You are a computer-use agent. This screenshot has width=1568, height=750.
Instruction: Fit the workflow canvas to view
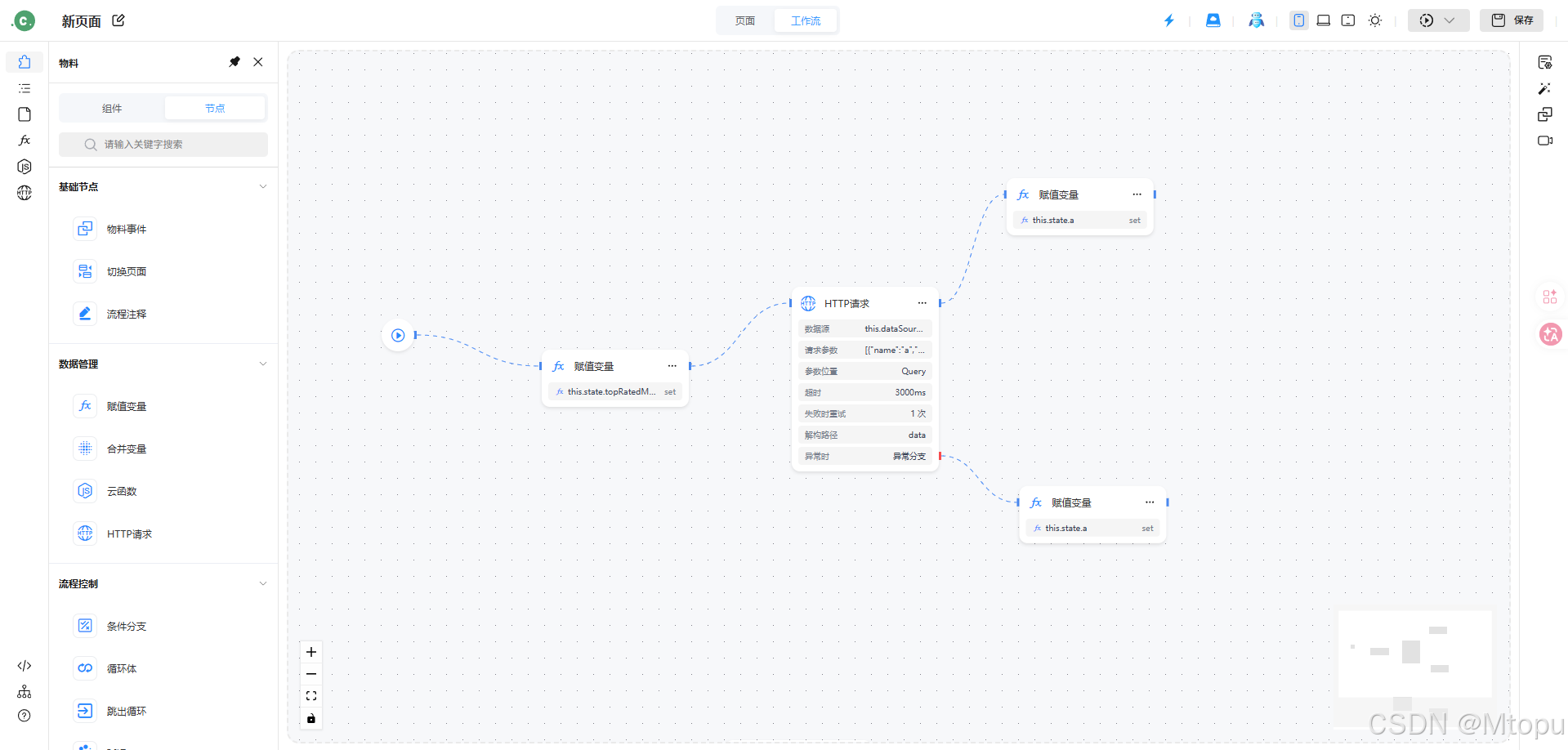[311, 696]
